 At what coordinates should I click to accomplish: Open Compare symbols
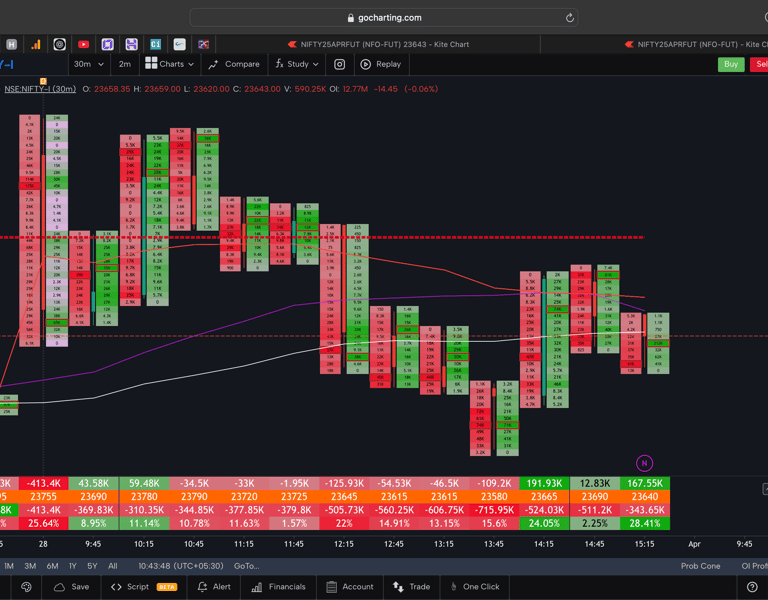click(242, 64)
